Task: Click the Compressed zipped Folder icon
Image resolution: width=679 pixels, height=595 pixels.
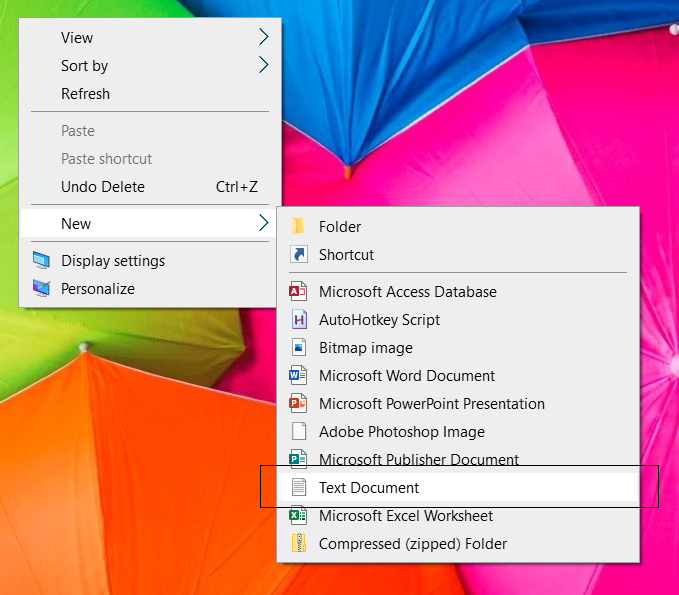Action: 299,543
